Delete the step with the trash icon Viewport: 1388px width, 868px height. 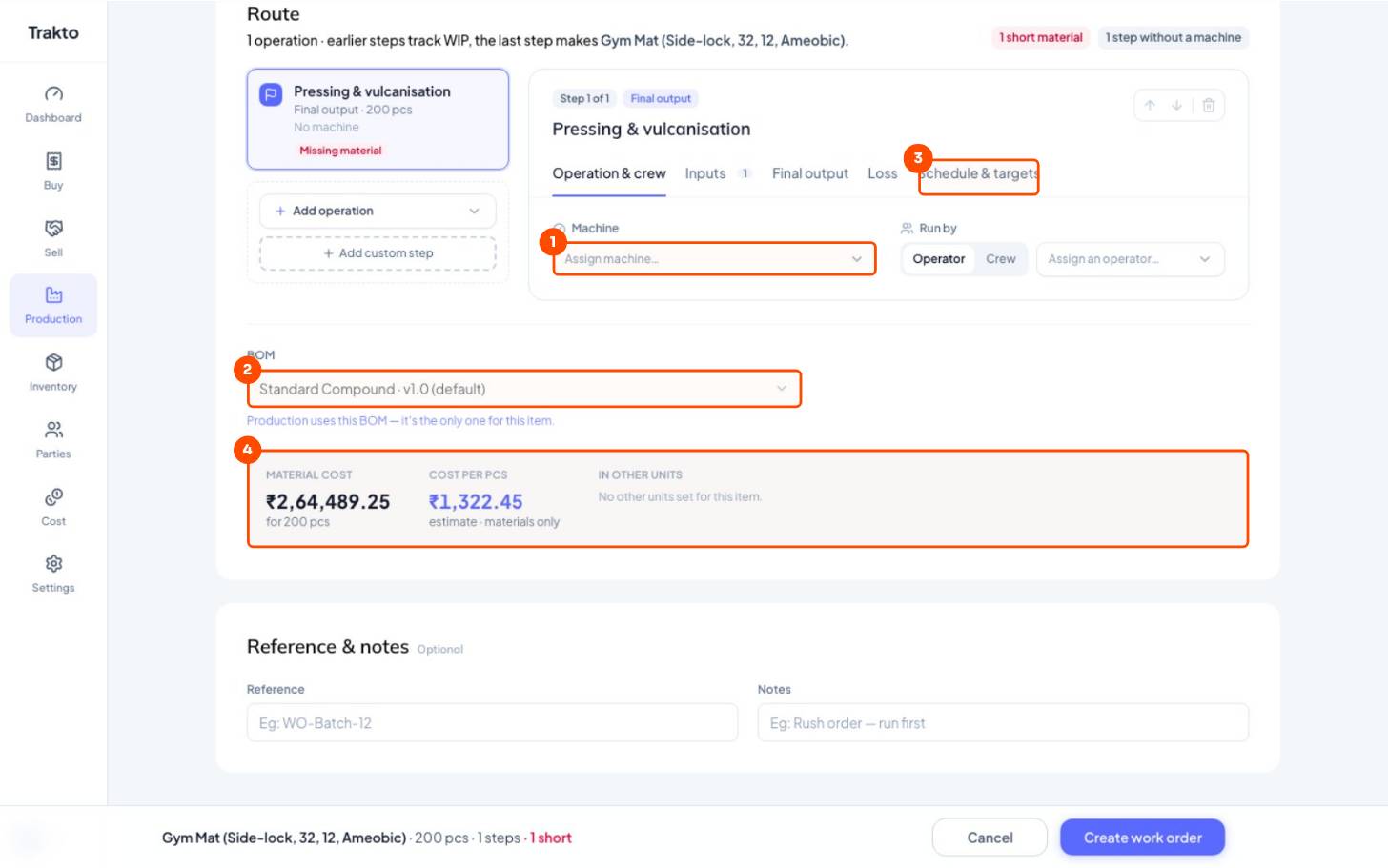pyautogui.click(x=1208, y=106)
